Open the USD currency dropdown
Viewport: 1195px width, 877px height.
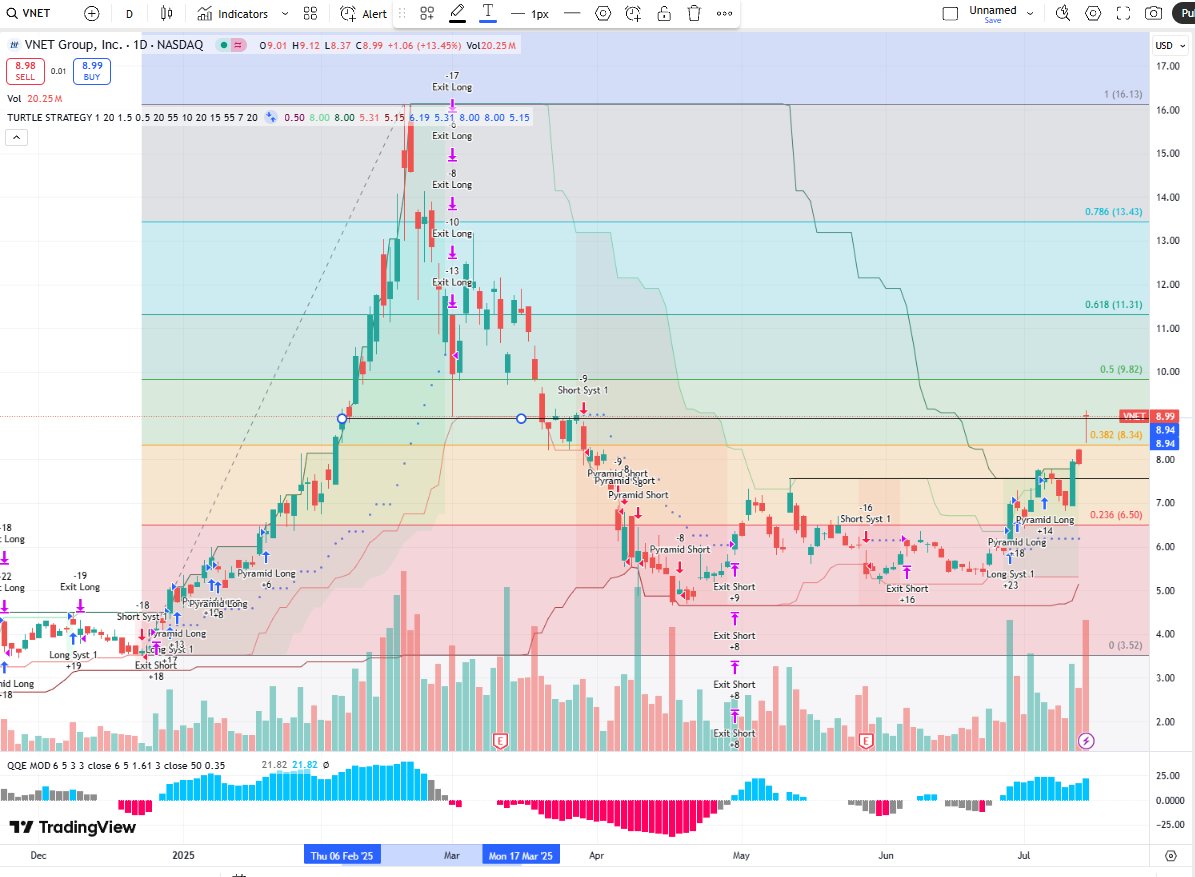(x=1171, y=46)
